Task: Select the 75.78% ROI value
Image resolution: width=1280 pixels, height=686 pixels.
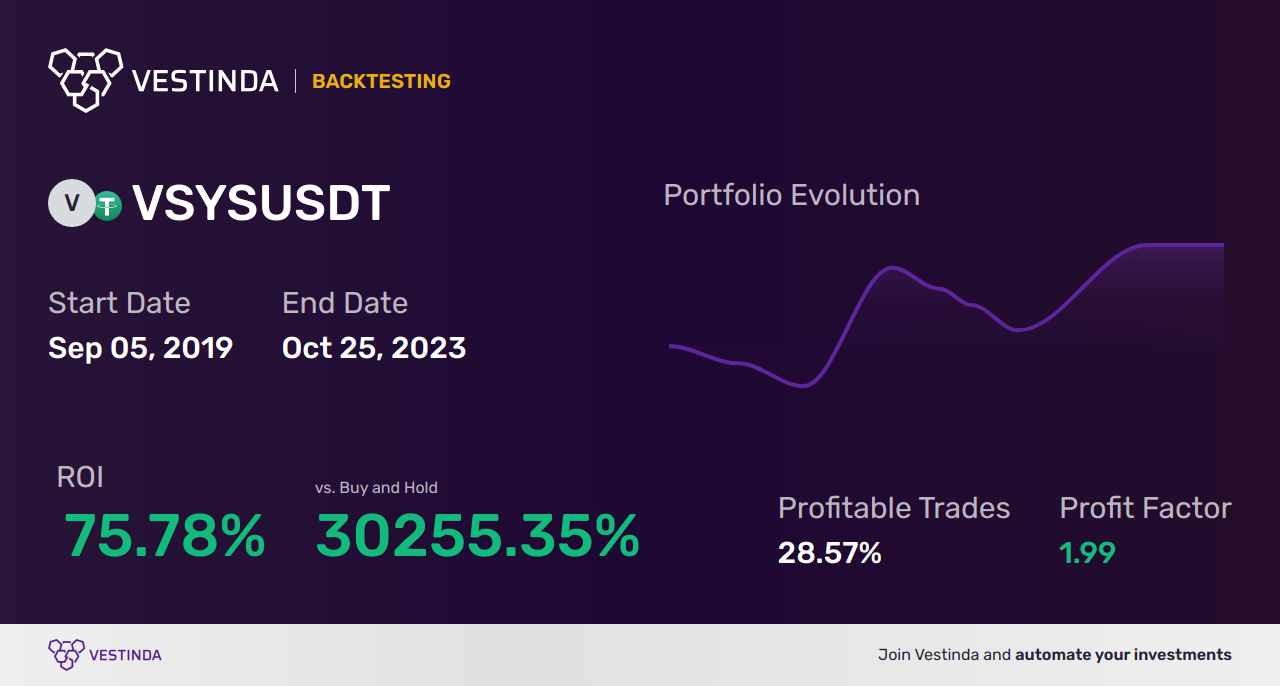Action: (x=165, y=536)
